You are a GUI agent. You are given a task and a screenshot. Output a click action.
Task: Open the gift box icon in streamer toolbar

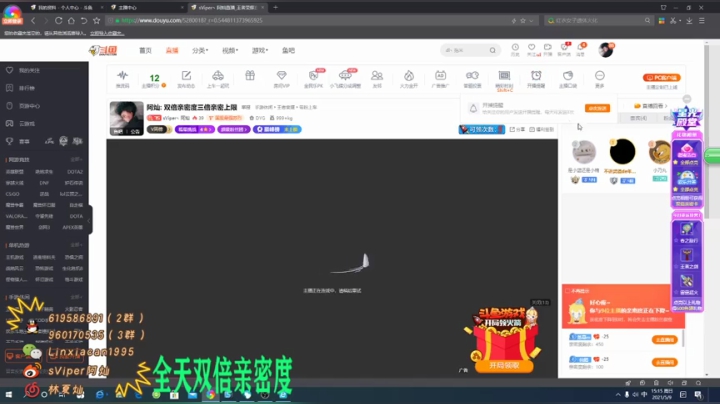pyautogui.click(x=250, y=75)
